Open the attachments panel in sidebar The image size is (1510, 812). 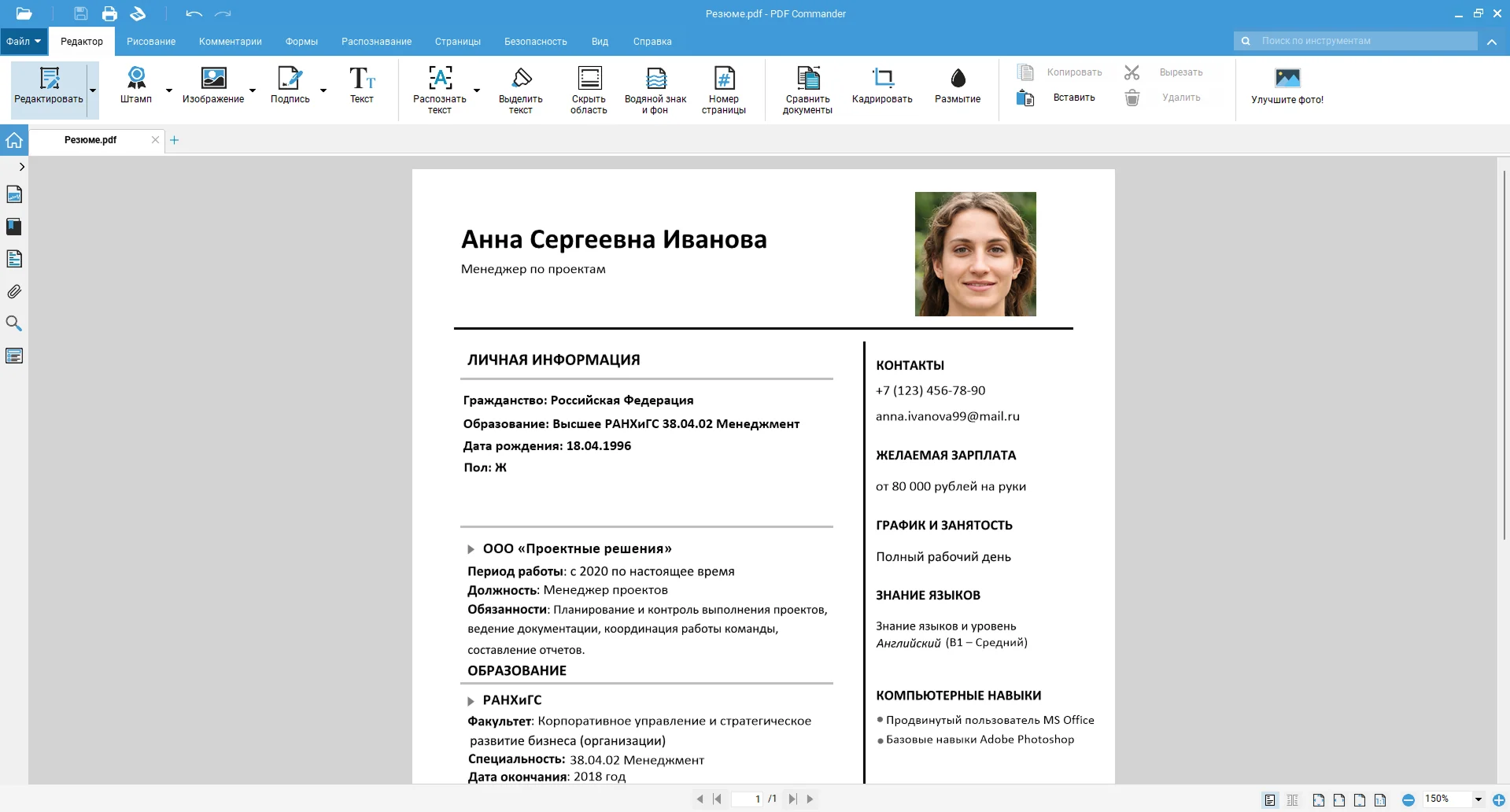[14, 291]
